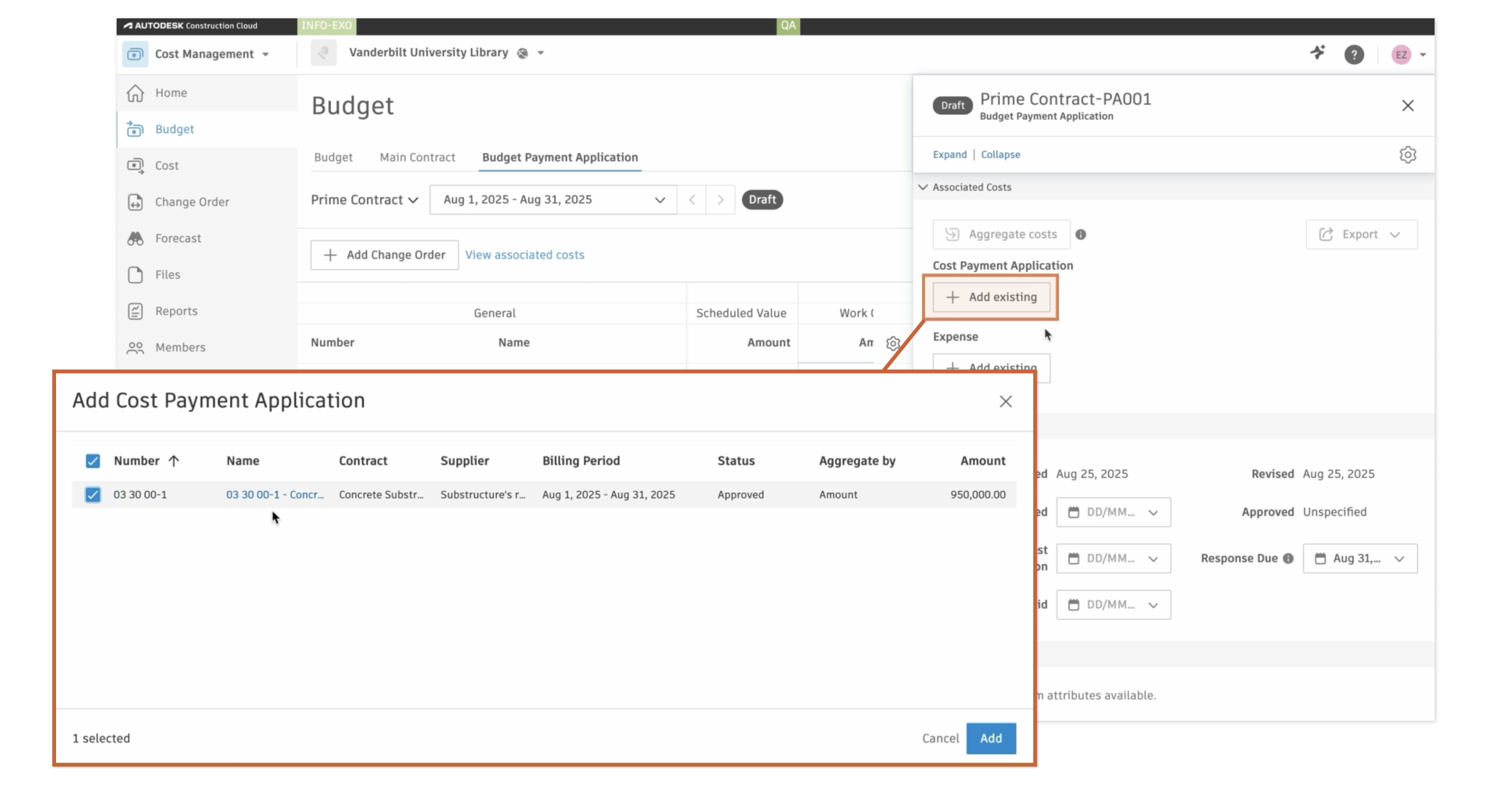This screenshot has height=812, width=1492.
Task: Switch to the Main Contract tab
Action: [x=417, y=158]
